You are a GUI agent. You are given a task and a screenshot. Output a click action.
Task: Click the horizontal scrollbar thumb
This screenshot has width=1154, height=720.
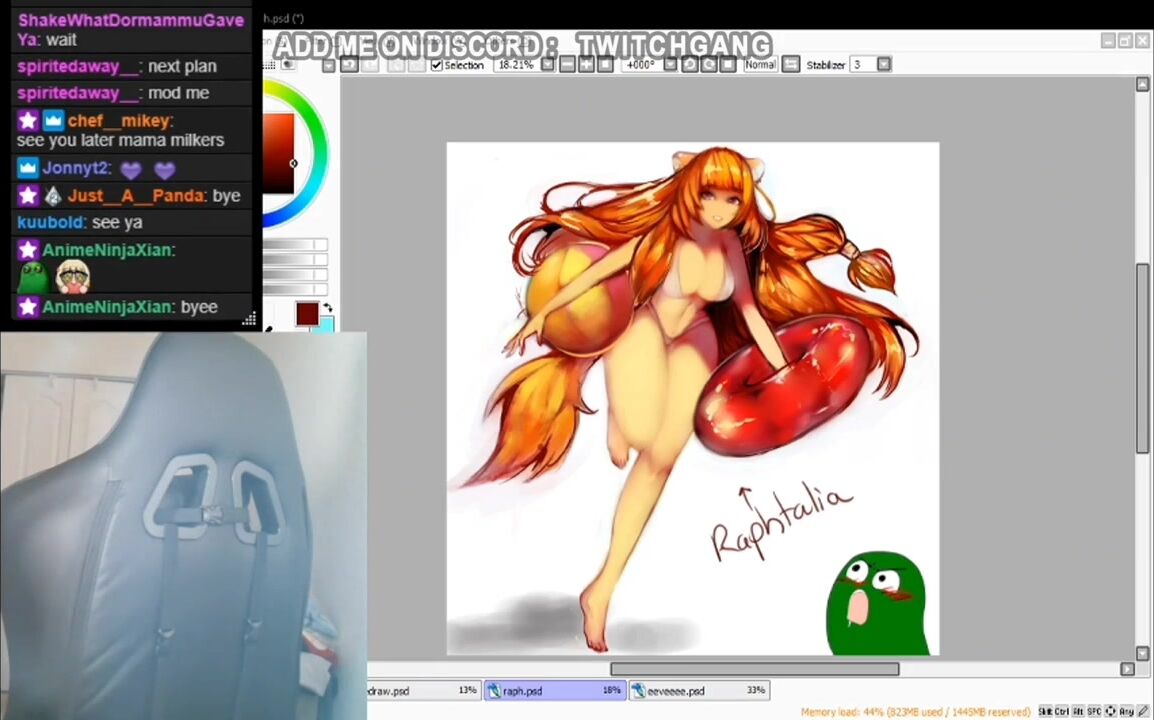point(754,668)
